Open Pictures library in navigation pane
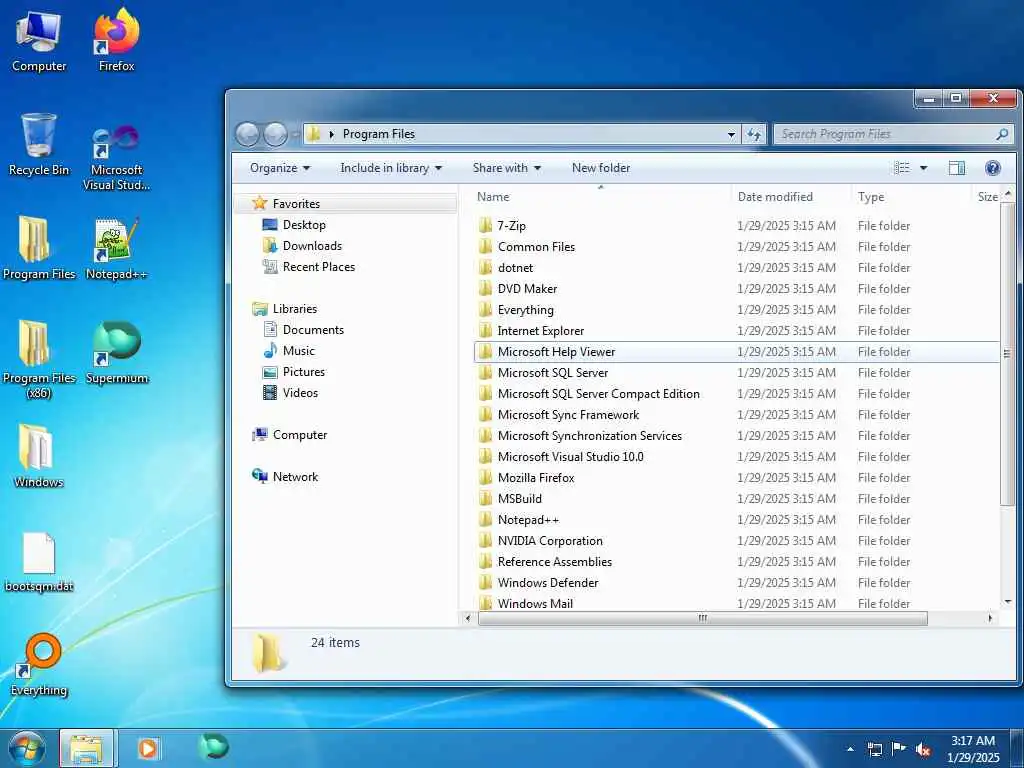1024x768 pixels. coord(304,372)
